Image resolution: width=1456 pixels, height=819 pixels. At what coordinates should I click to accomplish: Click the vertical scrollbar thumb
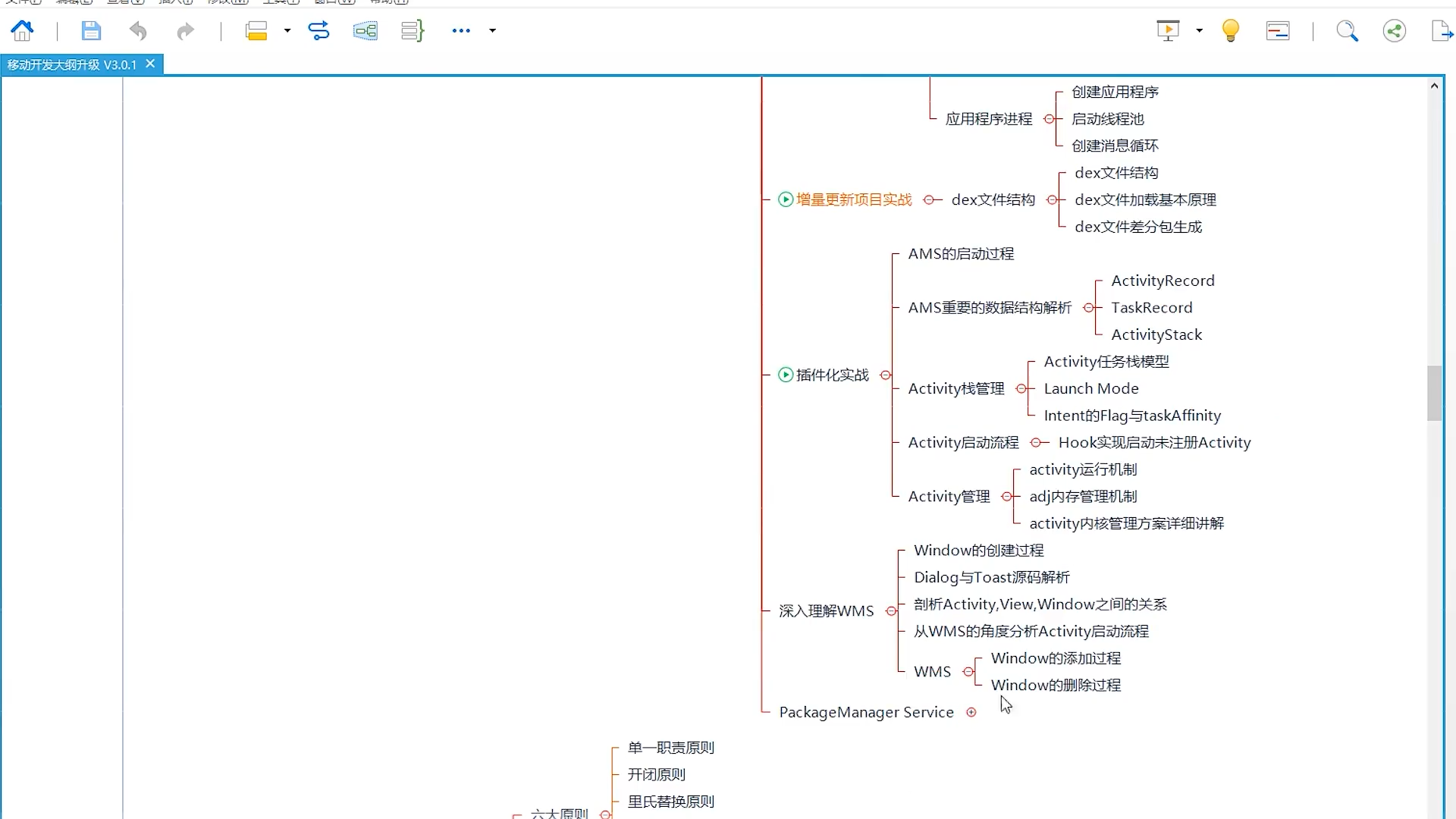tap(1433, 393)
